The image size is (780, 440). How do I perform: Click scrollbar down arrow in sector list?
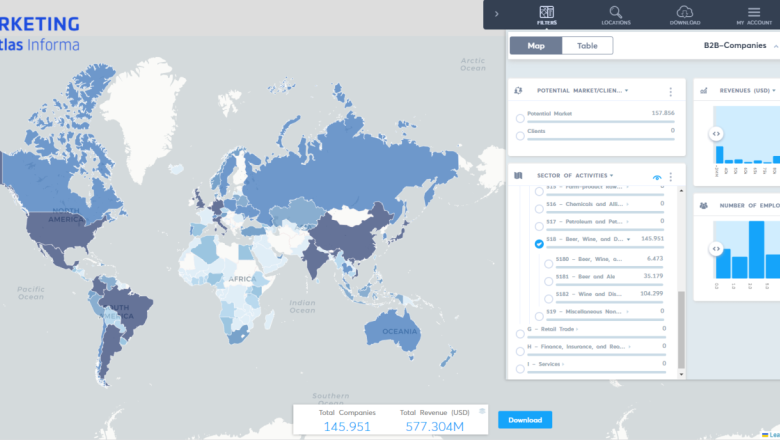click(682, 373)
